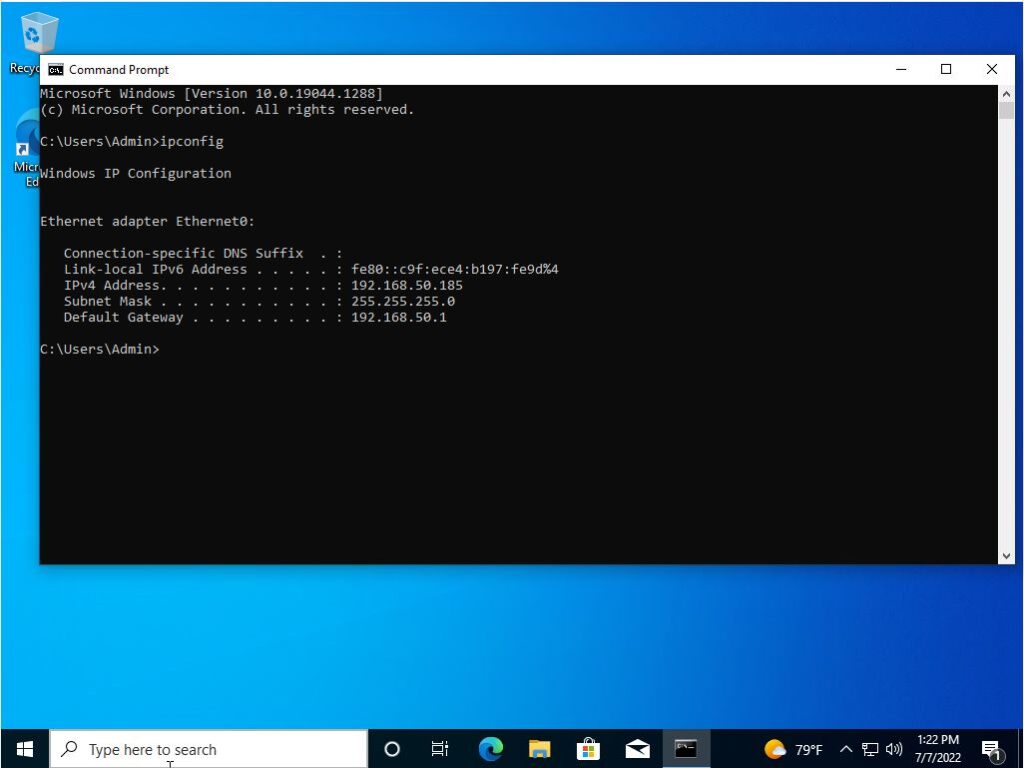Click the 'Ethernet adapter Ethernet0:' line

[148, 221]
